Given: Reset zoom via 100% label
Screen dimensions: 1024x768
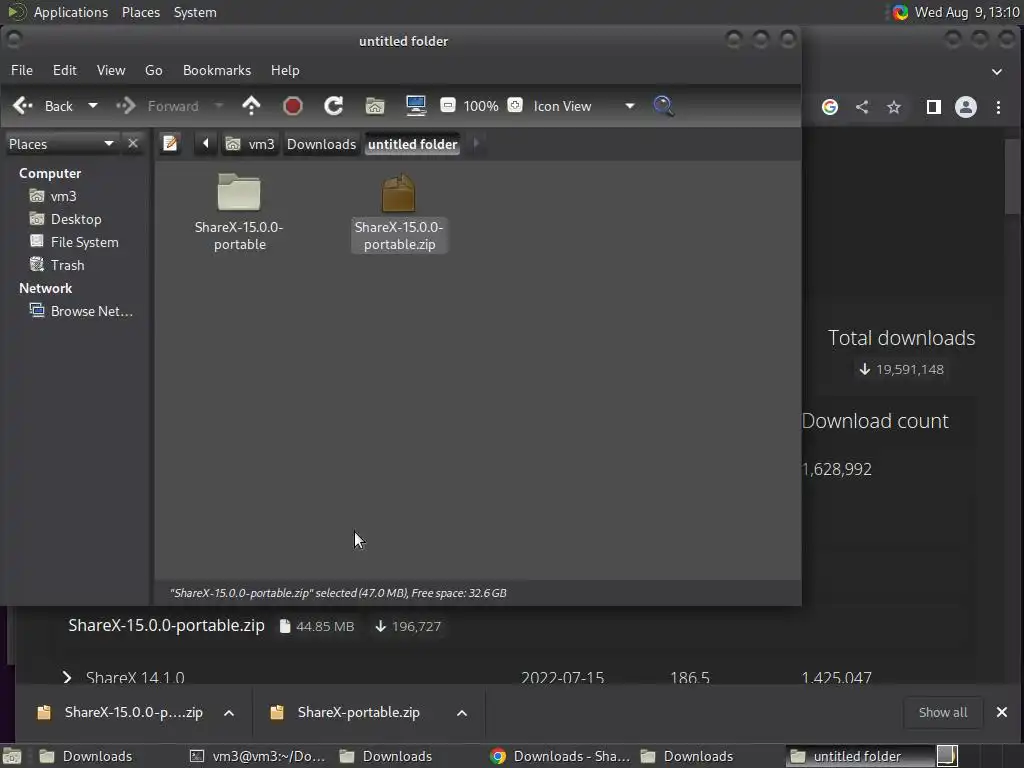Looking at the screenshot, I should [481, 106].
